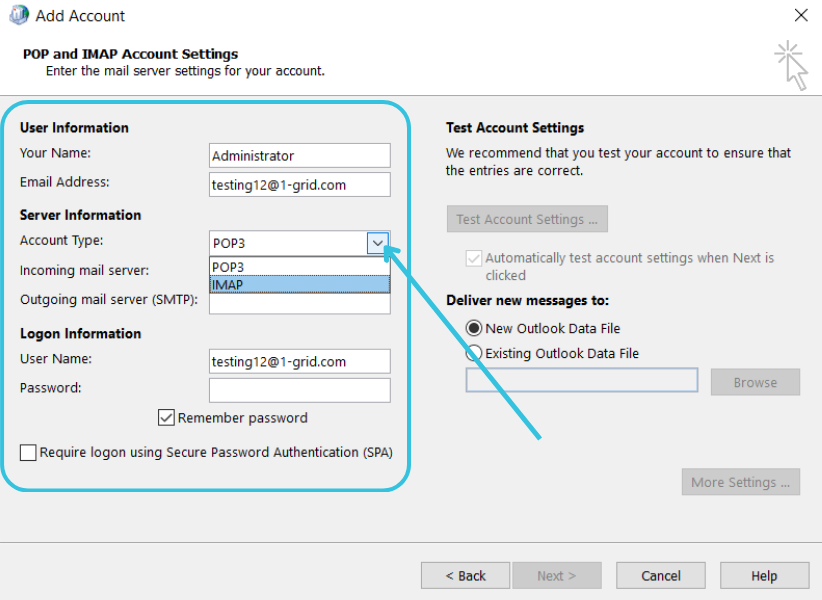Click the Add Account window icon
Viewport: 822px width, 600px height.
[18, 15]
